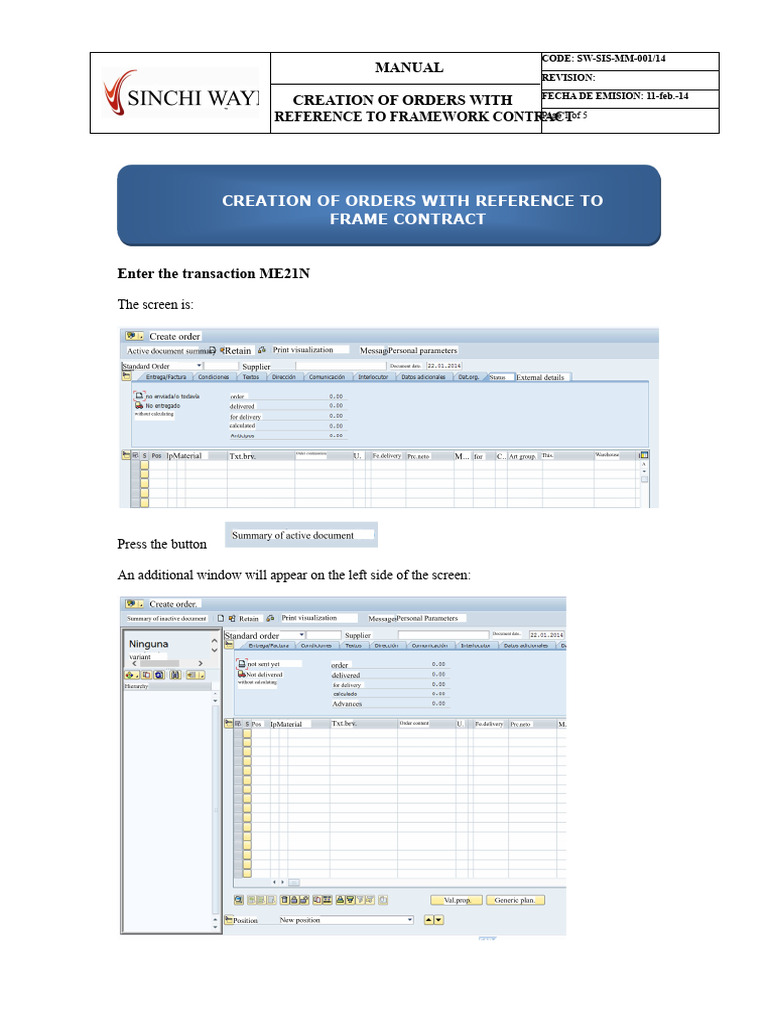This screenshot has height=1024, width=768.
Task: Click Retain in first SAP screenshot toolbar
Action: coord(238,351)
